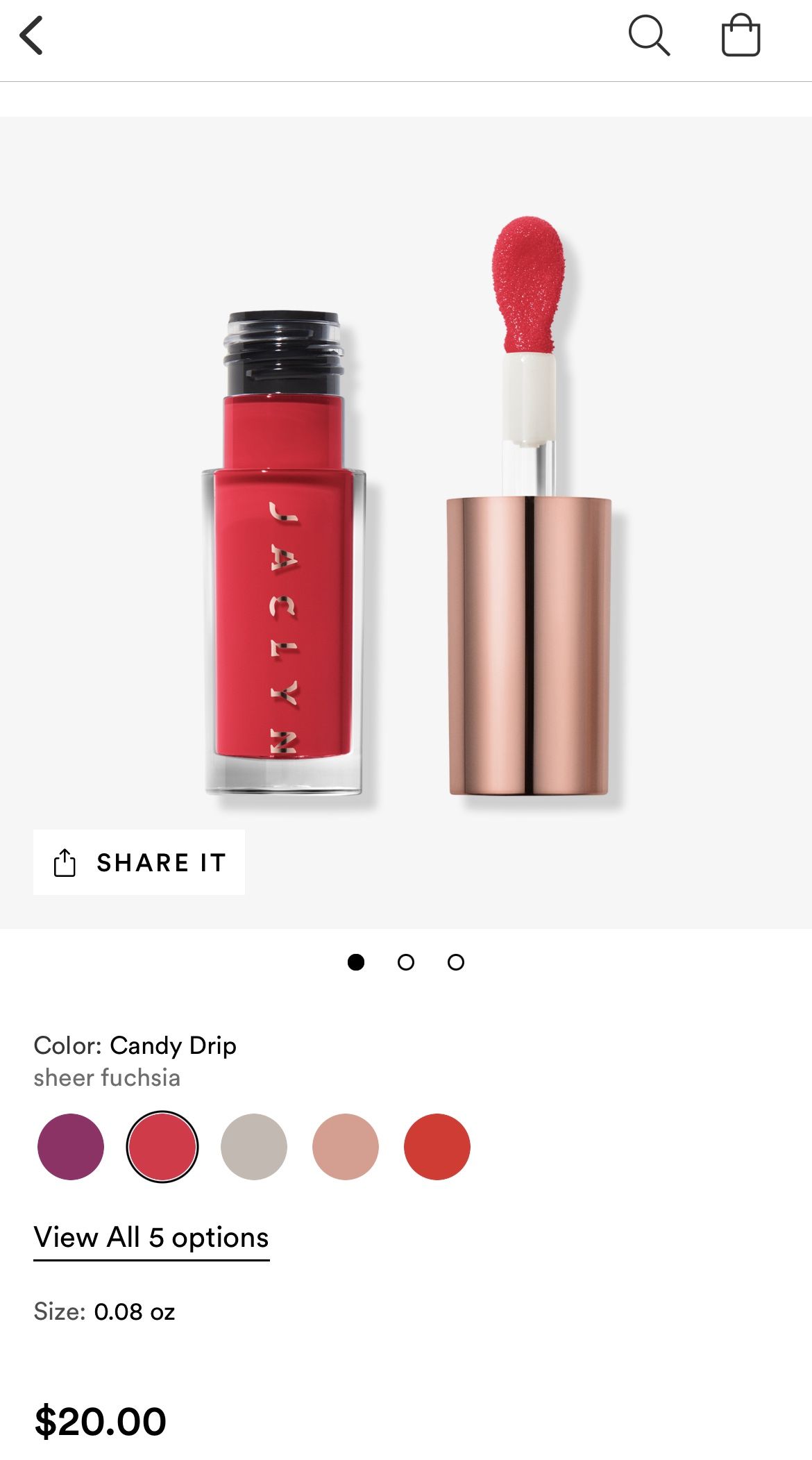The height and width of the screenshot is (1460, 812).
Task: Open the shopping bag icon
Action: 741,35
